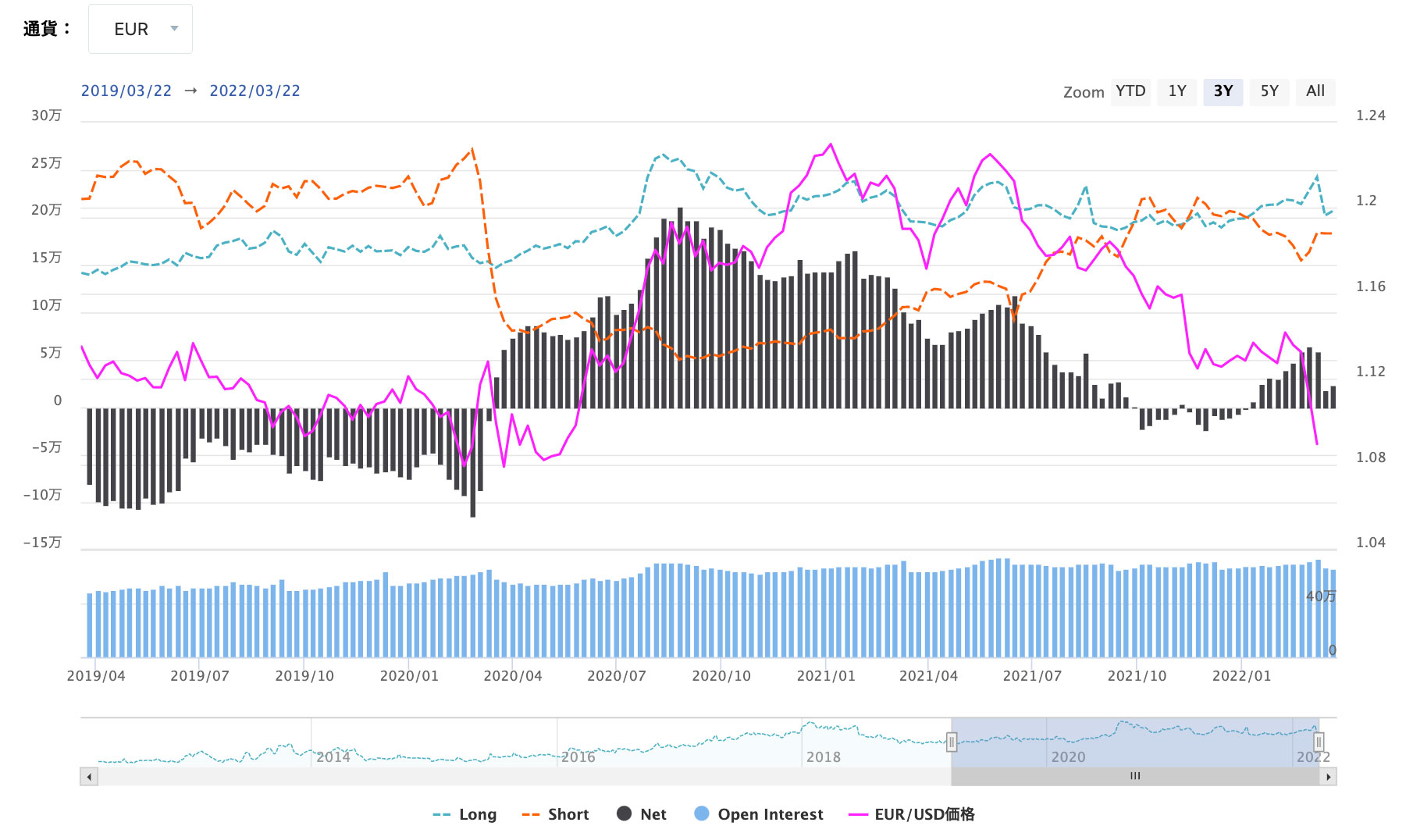The height and width of the screenshot is (840, 1413).
Task: Click the navigator scrollbar thumb
Action: 1135,777
